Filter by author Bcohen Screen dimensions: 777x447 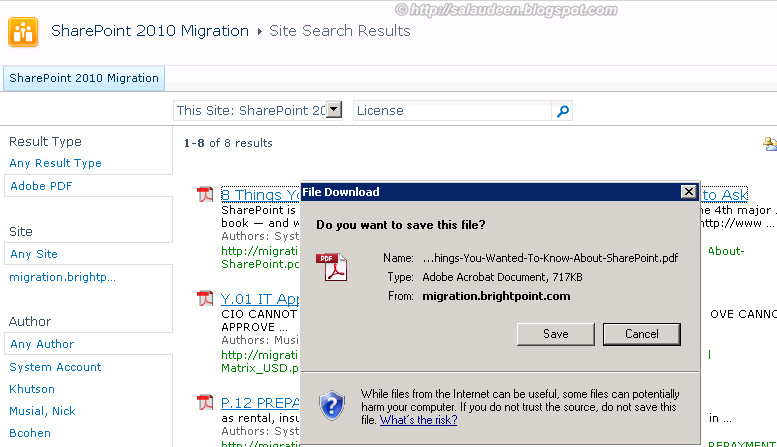[x=30, y=433]
